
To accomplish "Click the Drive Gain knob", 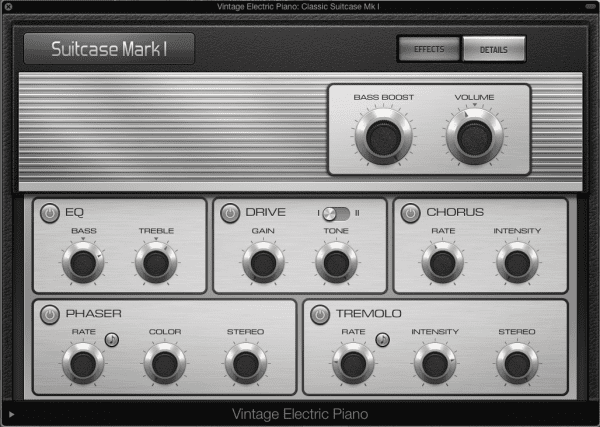I will (262, 263).
